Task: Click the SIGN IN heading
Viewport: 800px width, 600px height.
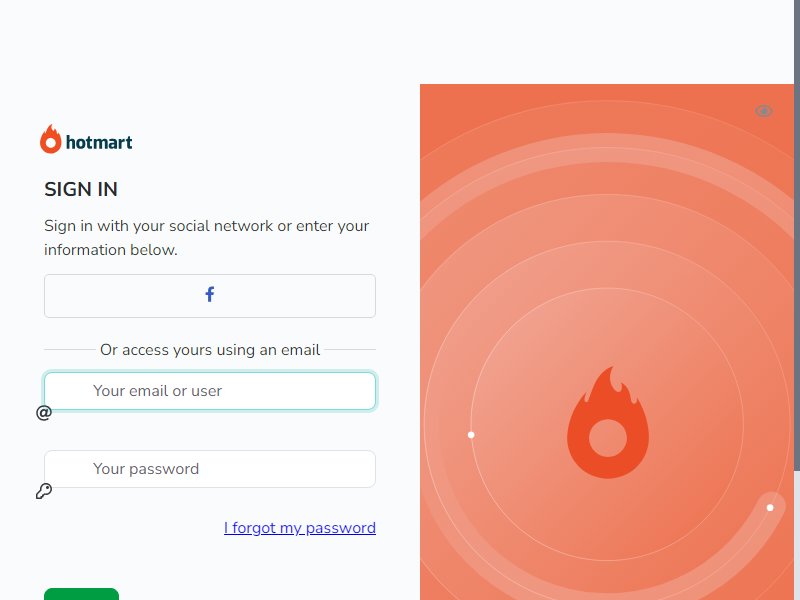Action: pos(81,189)
